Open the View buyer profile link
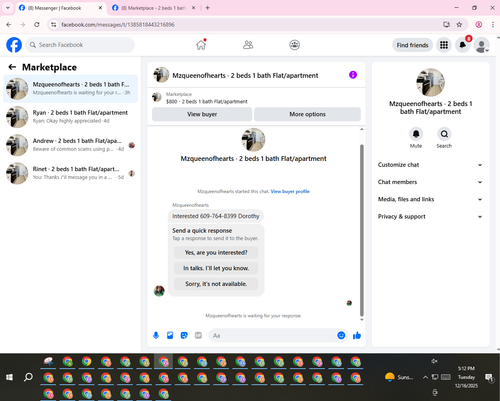 tap(290, 191)
